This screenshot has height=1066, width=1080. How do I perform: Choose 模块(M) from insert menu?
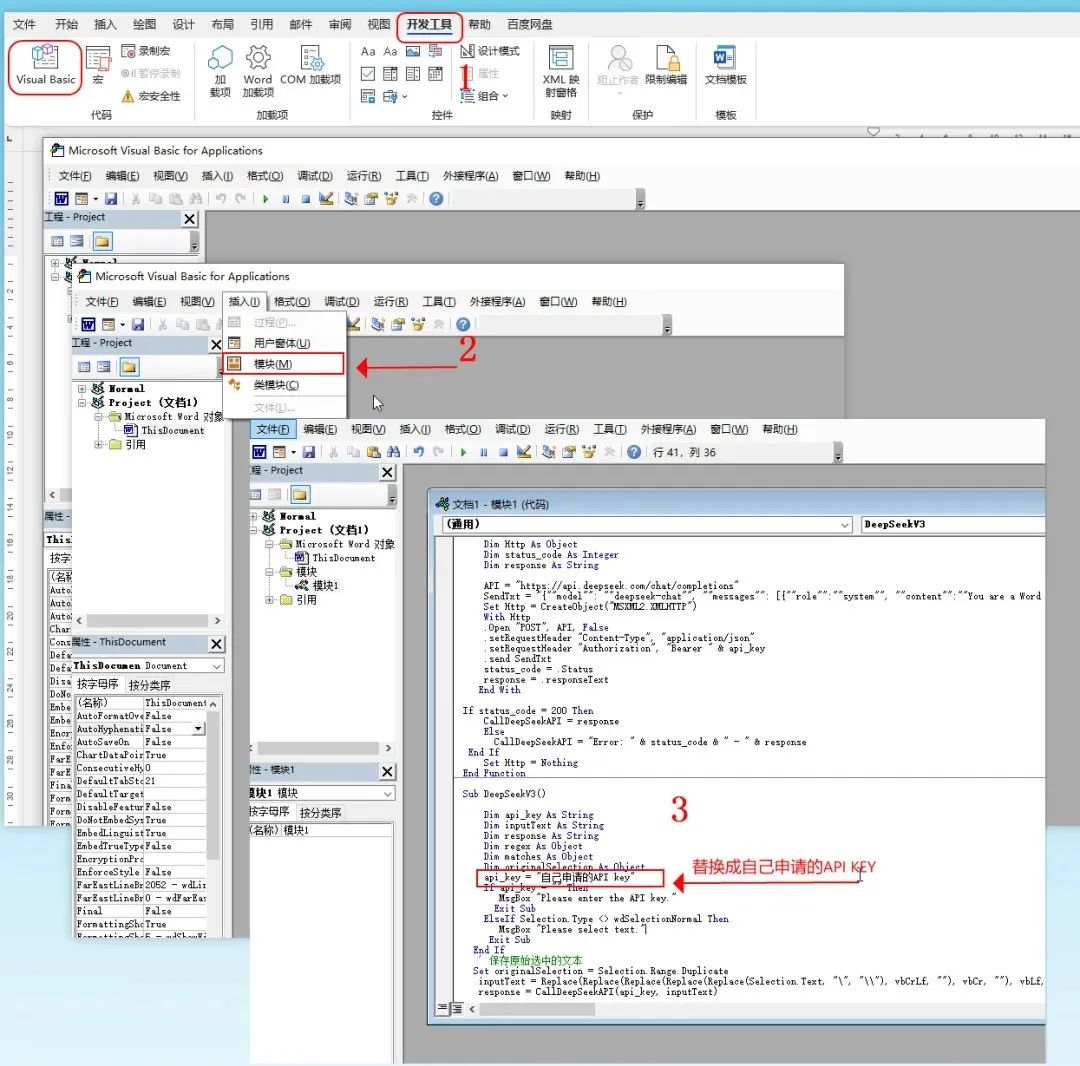click(284, 364)
